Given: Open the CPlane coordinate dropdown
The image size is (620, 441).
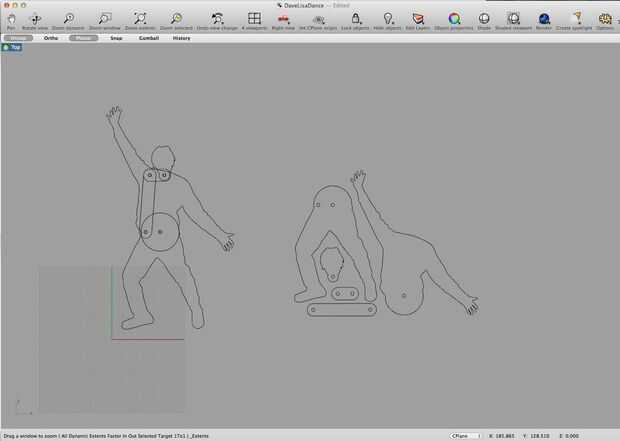Looking at the screenshot, I should coord(465,436).
